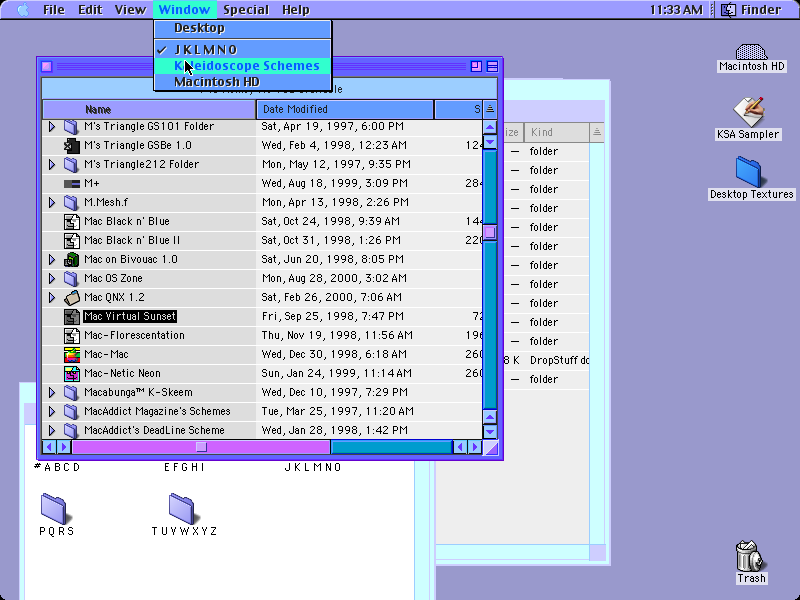Open the Edit menu
The width and height of the screenshot is (800, 600).
point(90,10)
